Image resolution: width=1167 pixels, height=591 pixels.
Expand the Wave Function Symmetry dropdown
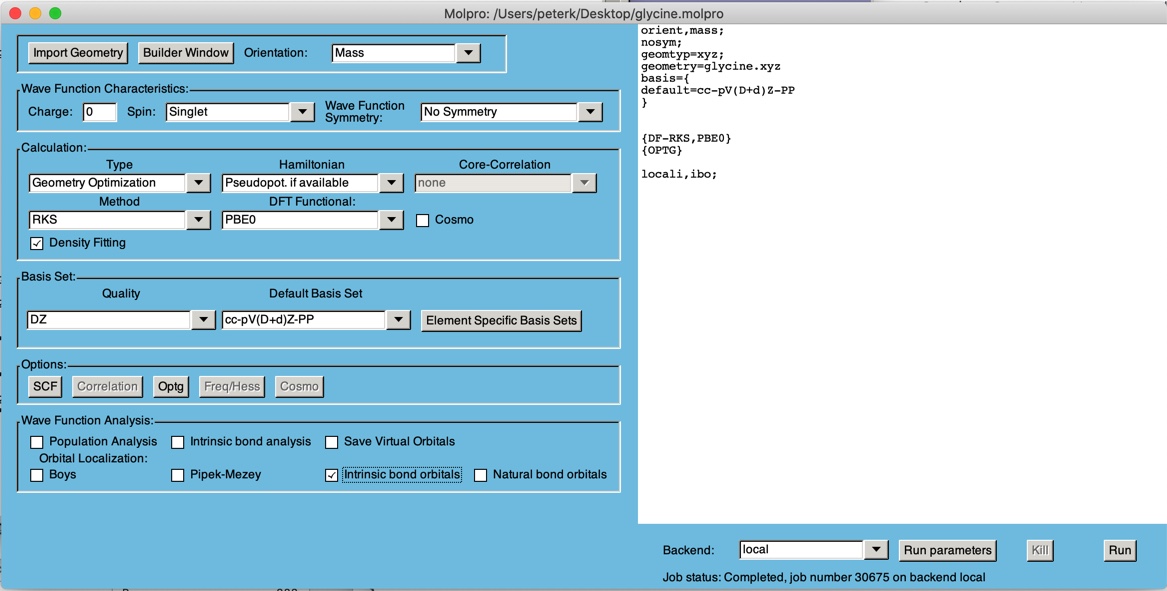click(590, 112)
